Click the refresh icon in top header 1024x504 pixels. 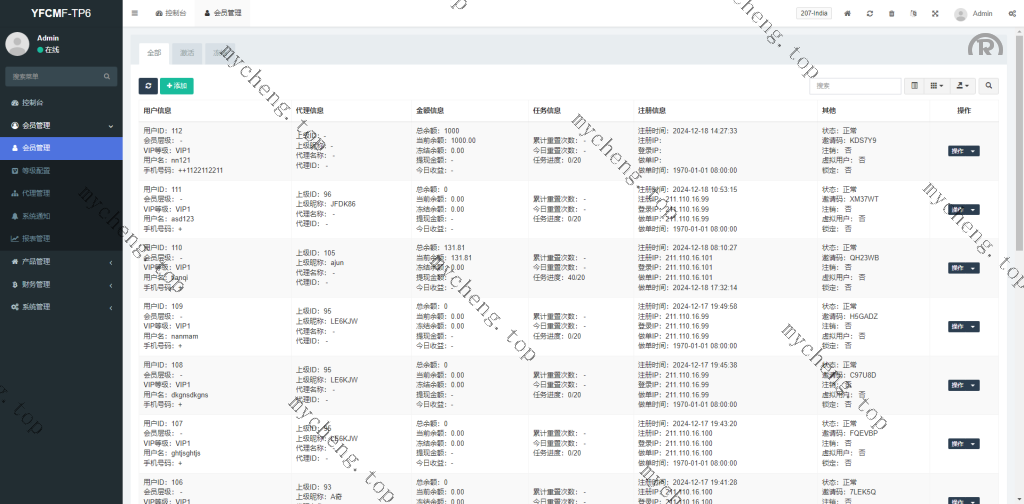pyautogui.click(x=870, y=14)
